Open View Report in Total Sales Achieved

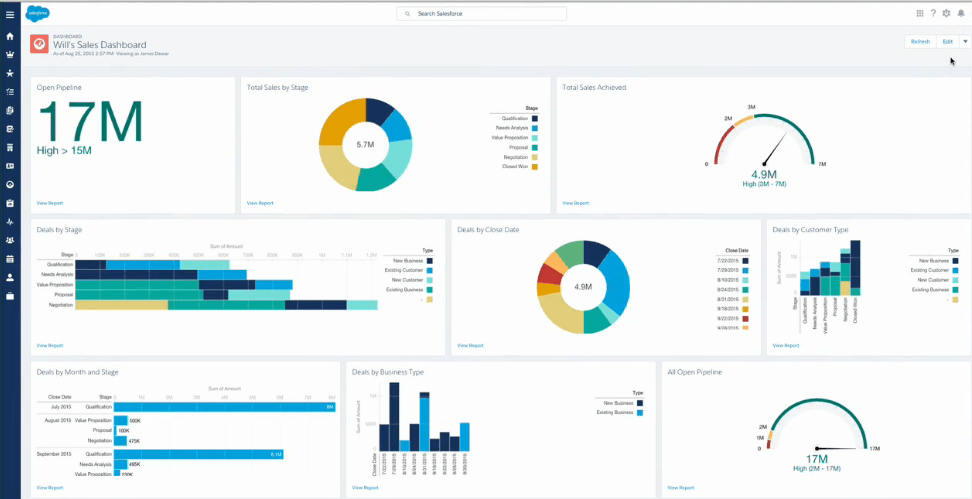click(x=575, y=203)
